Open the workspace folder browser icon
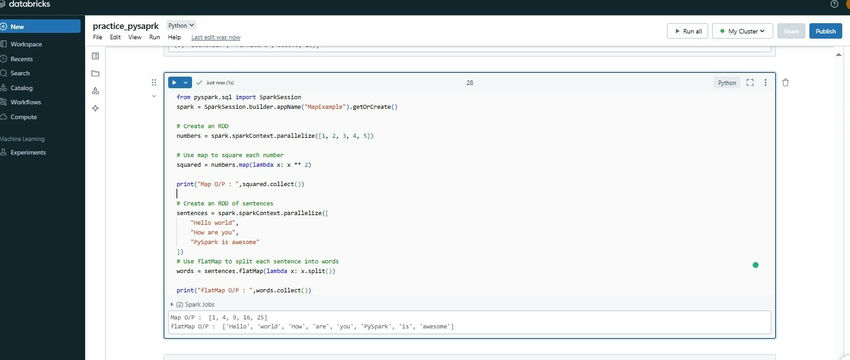850x360 pixels. 95,73
